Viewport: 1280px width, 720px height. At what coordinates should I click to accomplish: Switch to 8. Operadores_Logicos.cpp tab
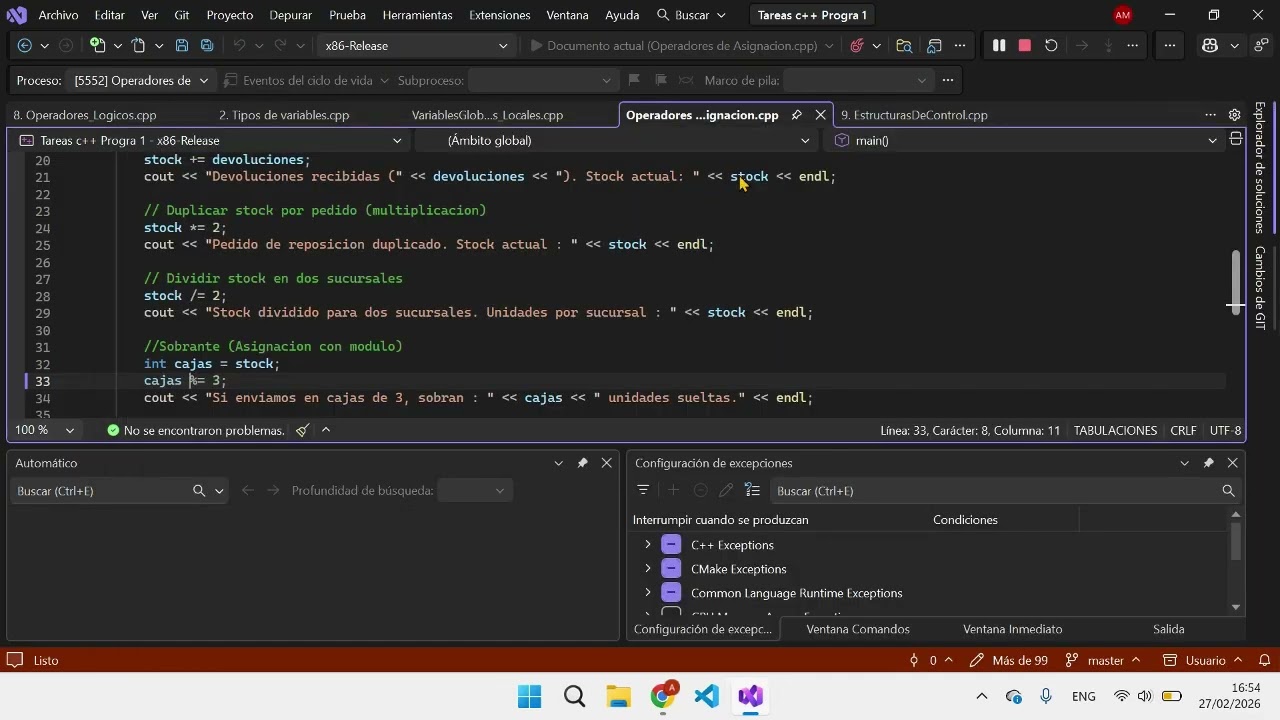click(x=85, y=115)
